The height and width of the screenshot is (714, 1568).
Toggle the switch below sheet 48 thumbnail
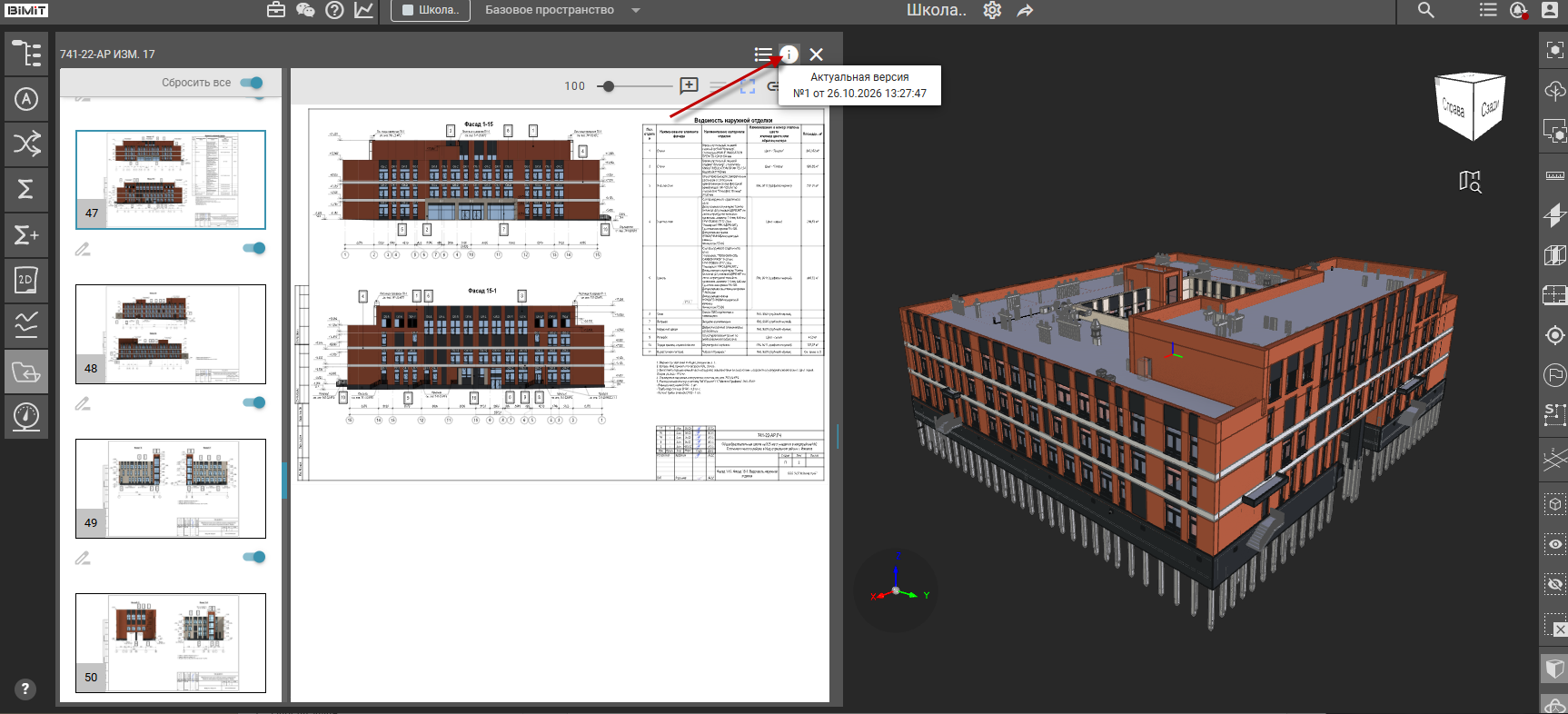click(254, 402)
